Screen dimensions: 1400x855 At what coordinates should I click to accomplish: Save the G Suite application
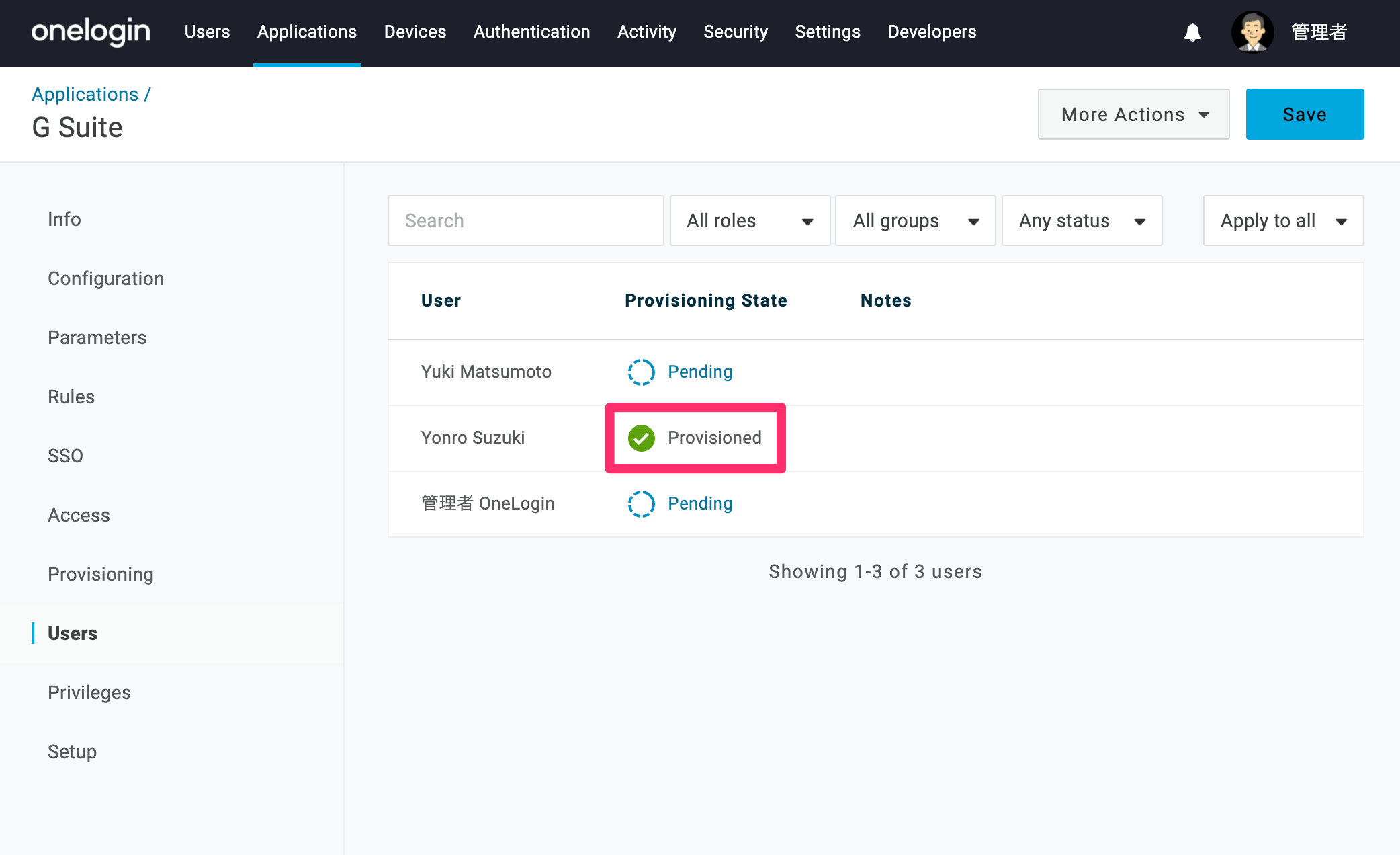(1305, 114)
